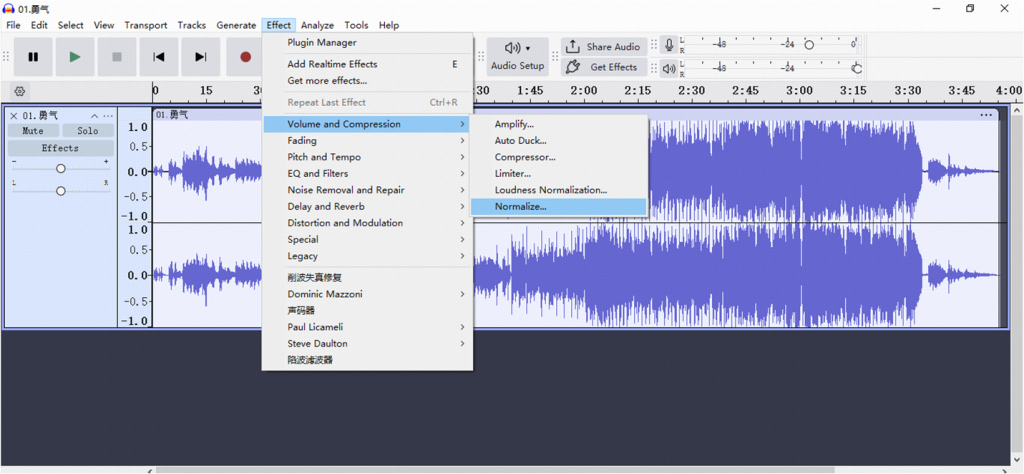Click the playback meter speaker icon
This screenshot has width=1024, height=474.
click(669, 68)
